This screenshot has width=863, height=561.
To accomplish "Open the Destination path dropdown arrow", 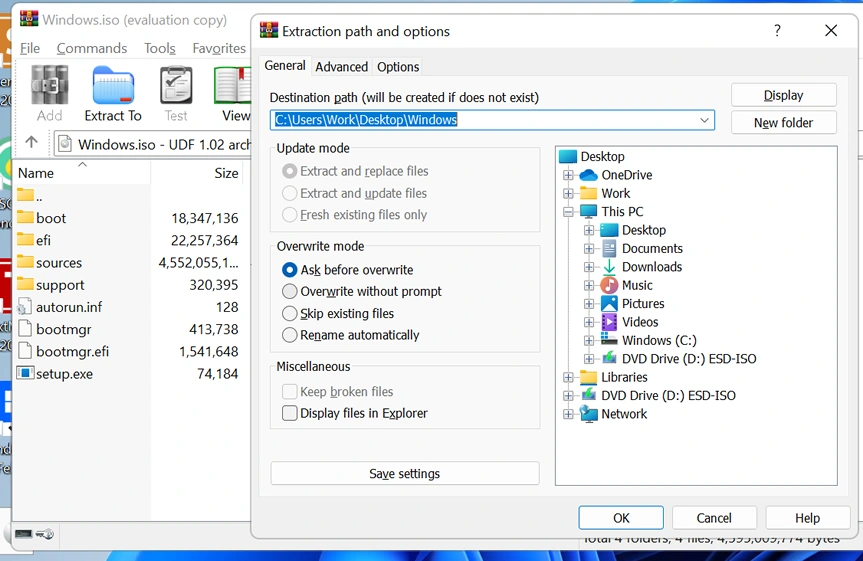I will click(704, 120).
